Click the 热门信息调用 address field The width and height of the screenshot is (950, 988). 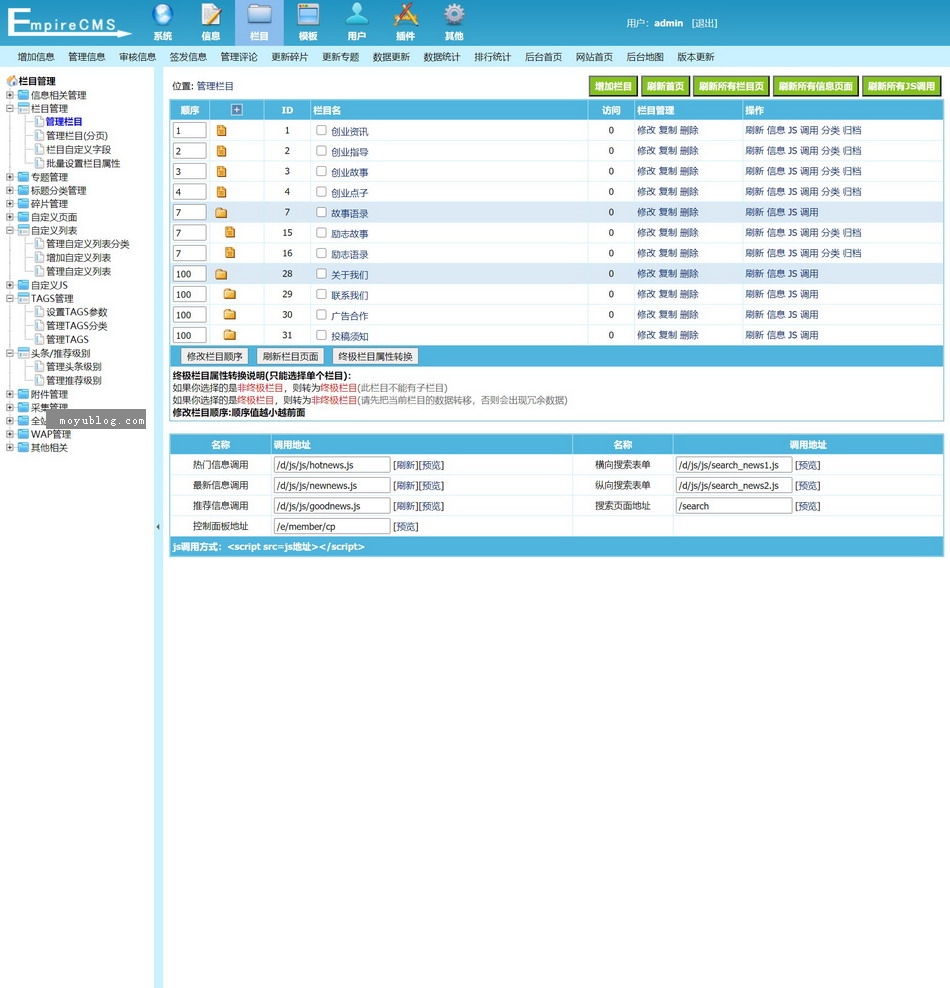pyautogui.click(x=332, y=465)
